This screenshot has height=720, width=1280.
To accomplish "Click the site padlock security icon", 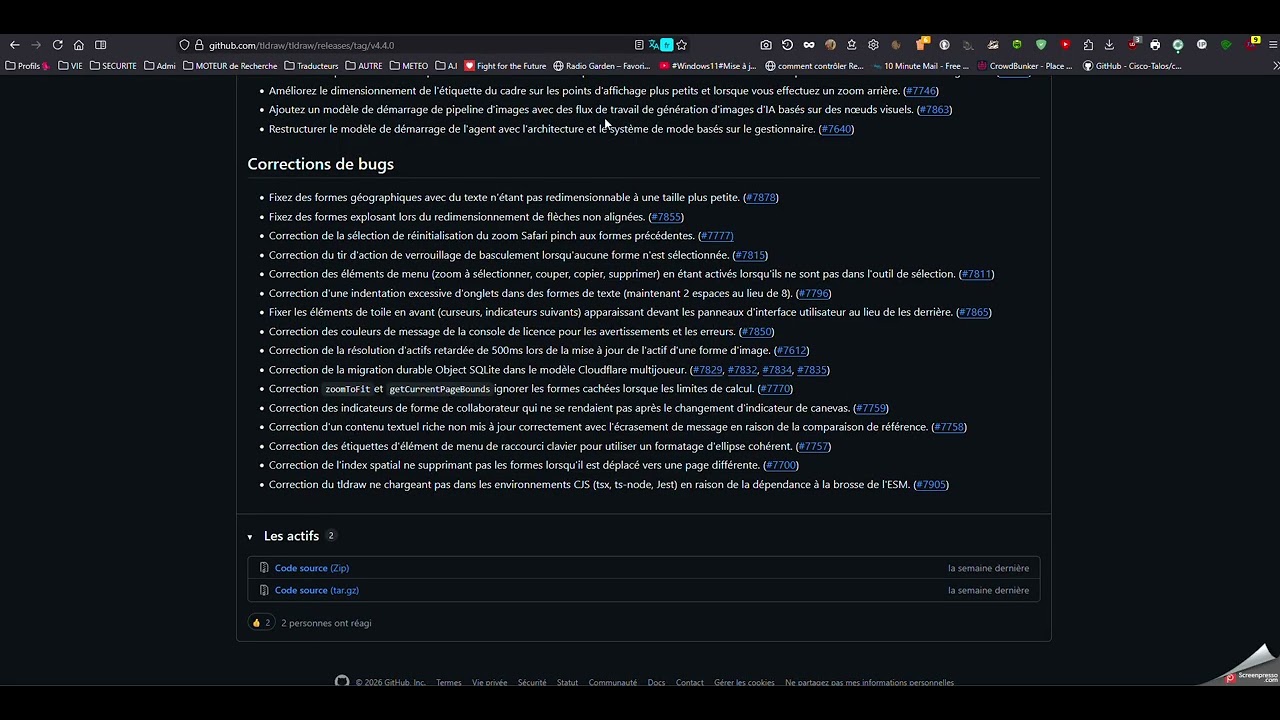I will click(x=198, y=45).
